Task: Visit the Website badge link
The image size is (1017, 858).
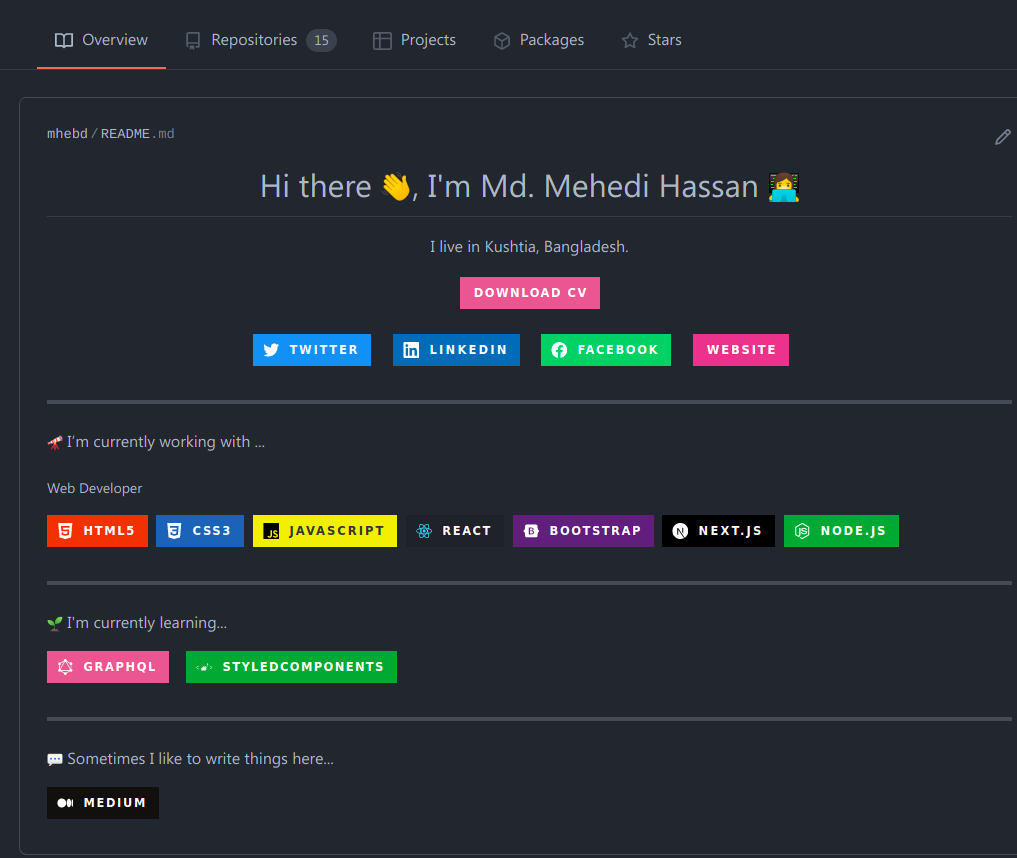Action: coord(741,350)
